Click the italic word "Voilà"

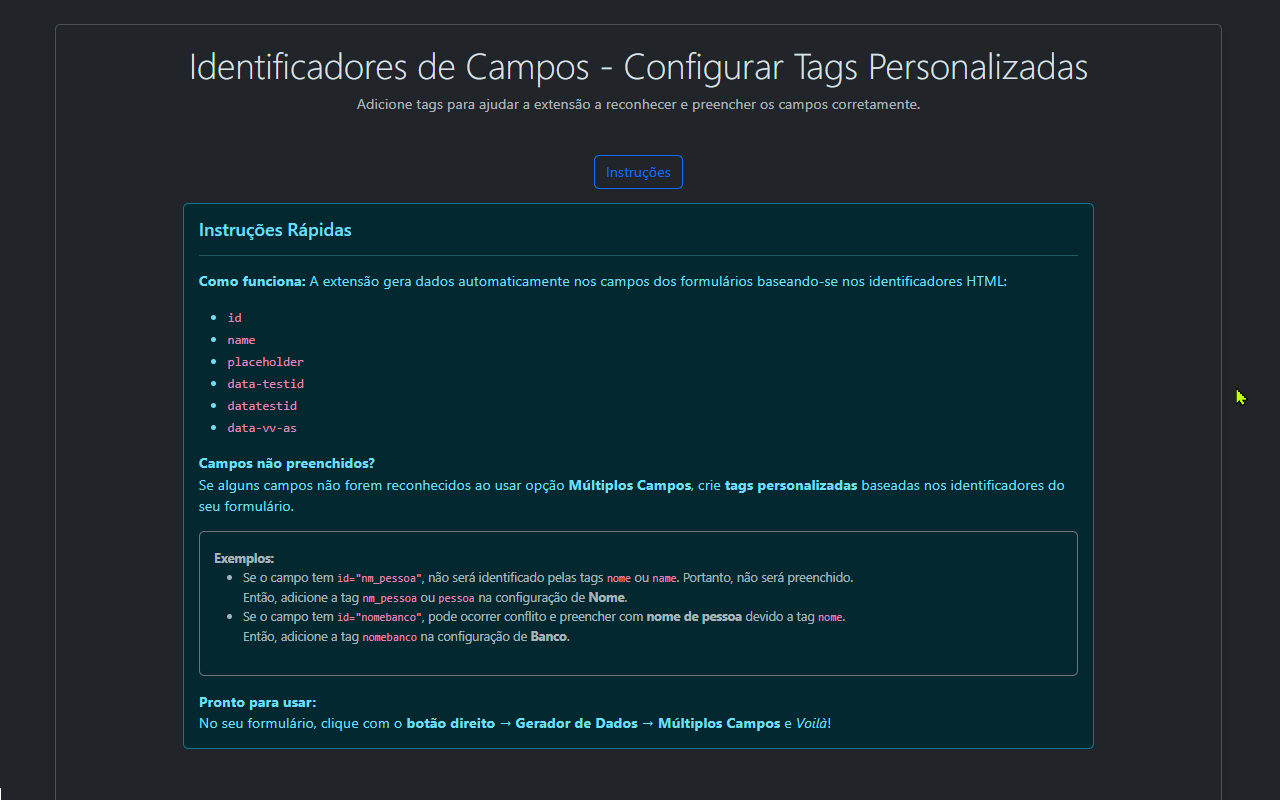coord(812,723)
